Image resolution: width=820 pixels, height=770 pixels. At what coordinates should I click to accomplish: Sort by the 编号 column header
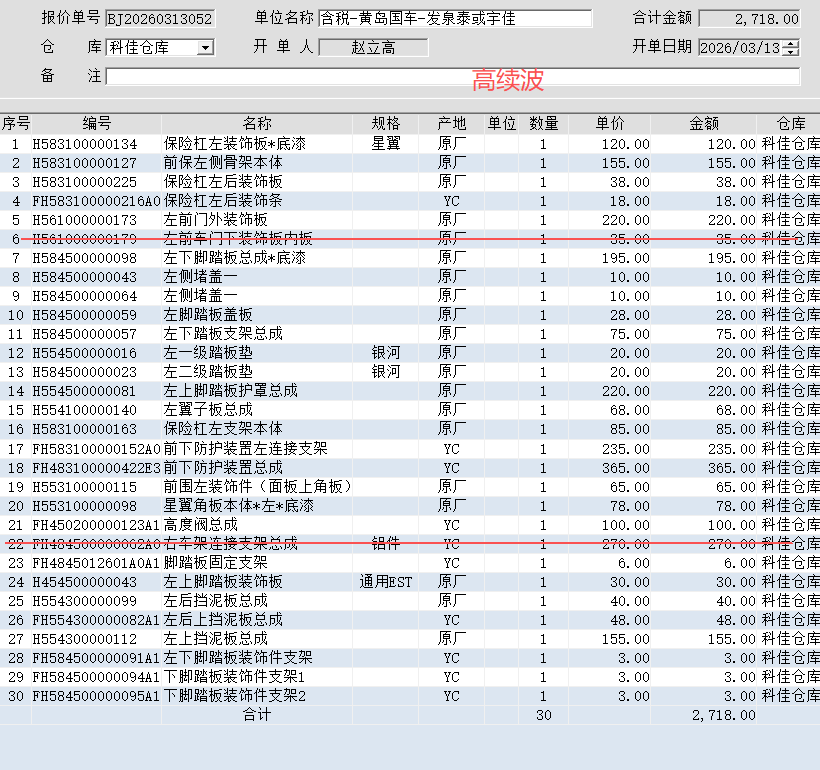96,124
